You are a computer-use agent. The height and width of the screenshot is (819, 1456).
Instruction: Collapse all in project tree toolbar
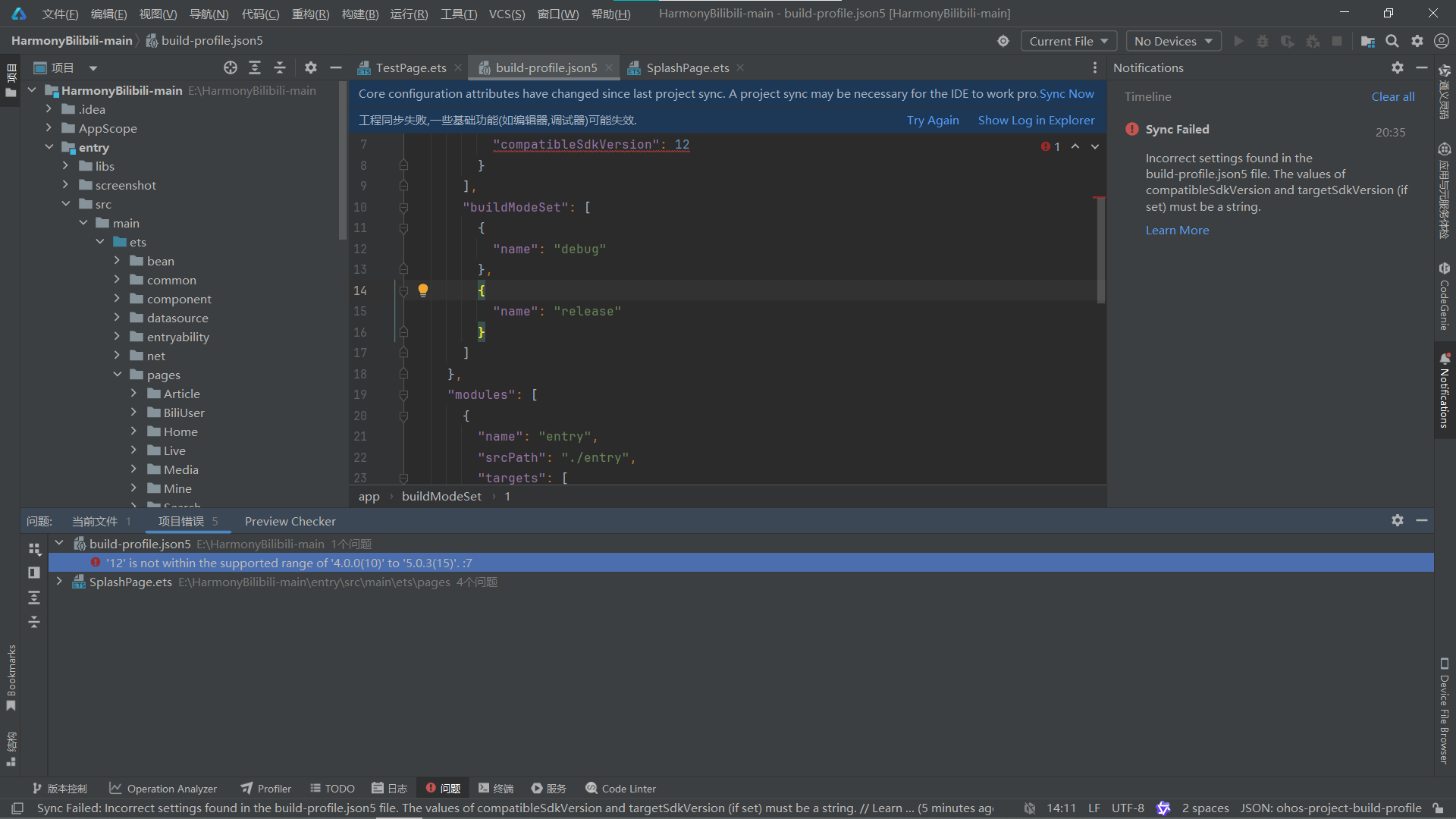tap(280, 67)
